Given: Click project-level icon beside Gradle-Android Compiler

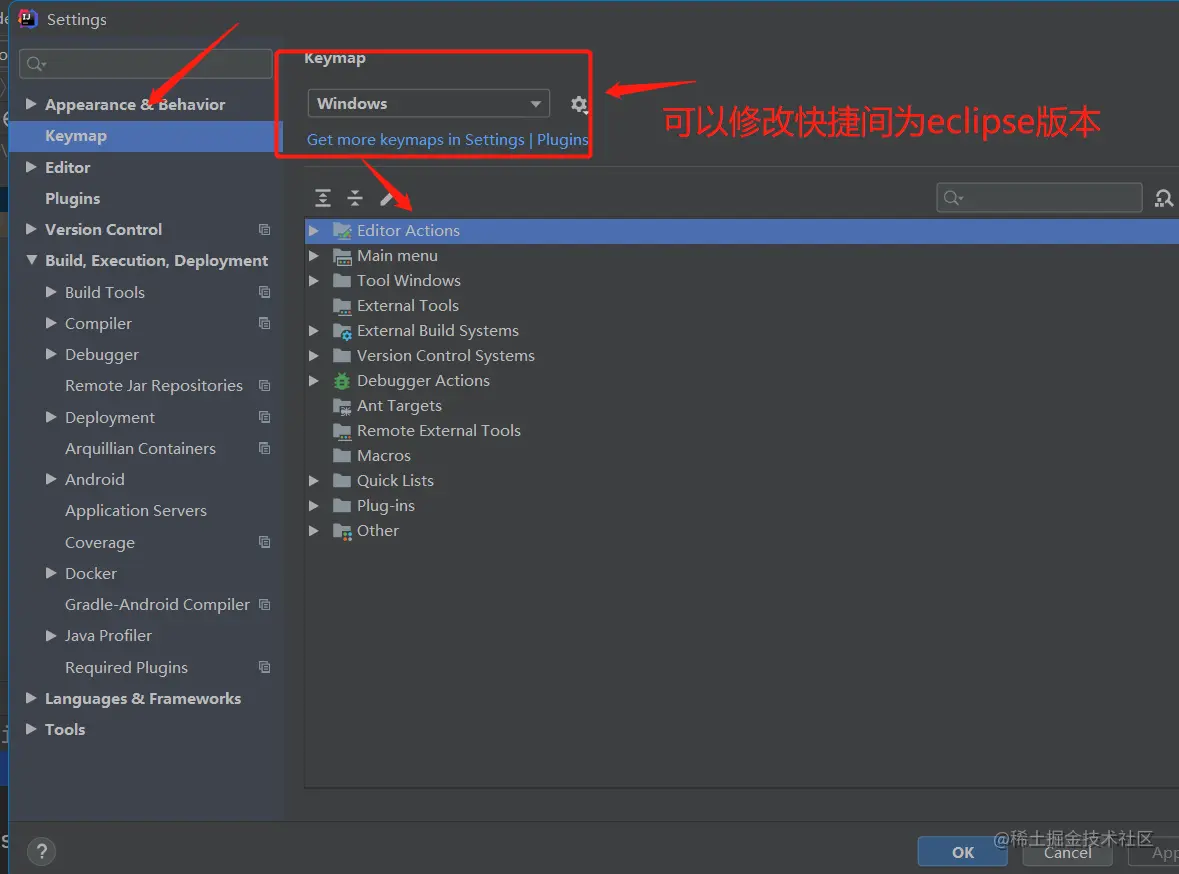Looking at the screenshot, I should coord(264,605).
